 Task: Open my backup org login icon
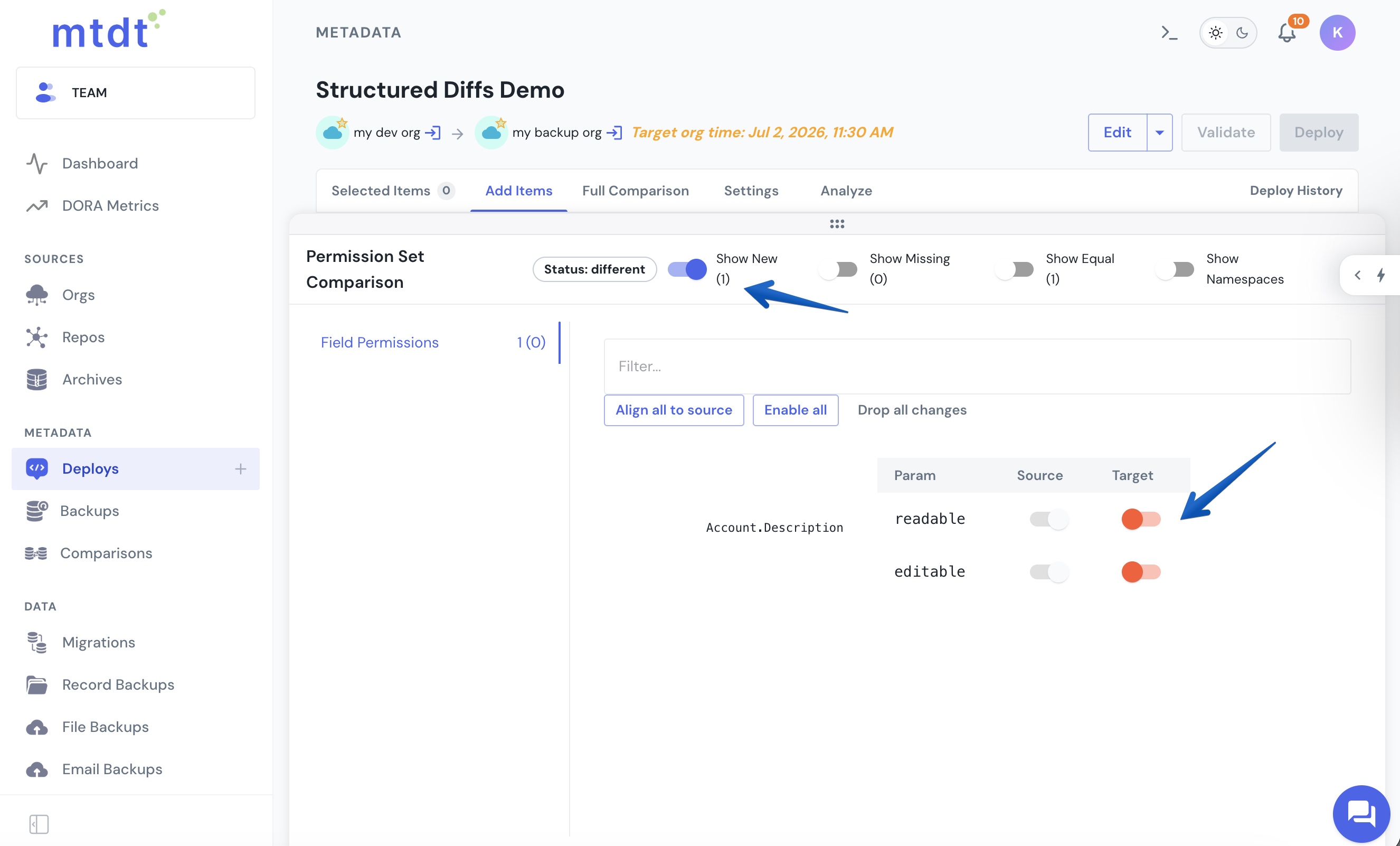(x=614, y=133)
